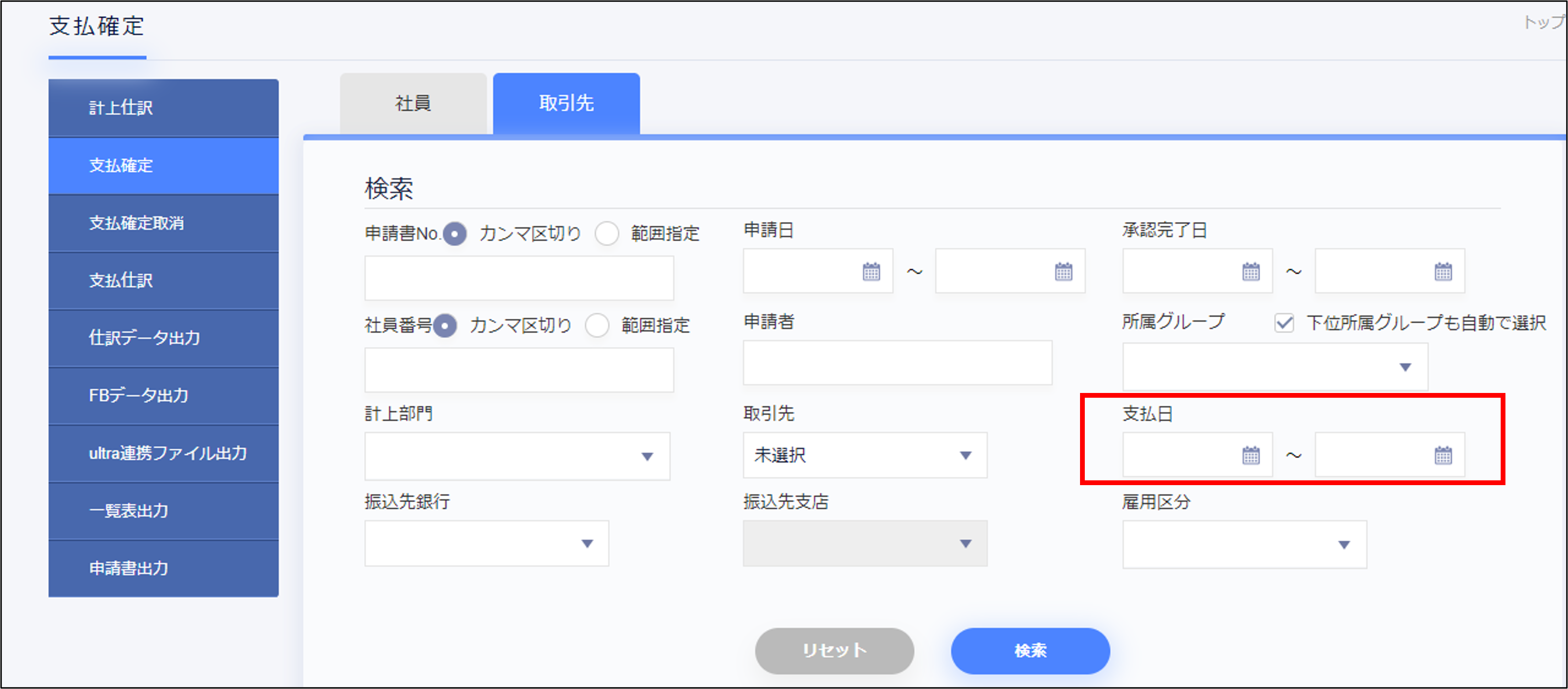Click the 申請者 input field
This screenshot has height=689, width=1568.
(x=897, y=363)
